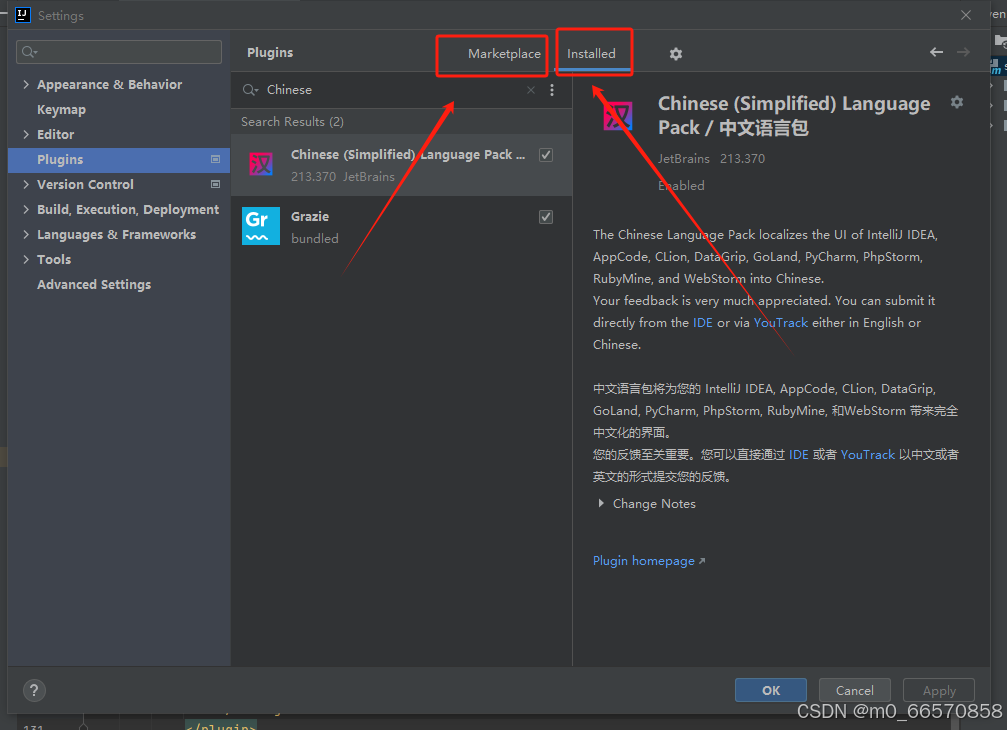Screen dimensions: 1007x730
Task: Clear the Chinese plugin search text
Action: tap(530, 90)
